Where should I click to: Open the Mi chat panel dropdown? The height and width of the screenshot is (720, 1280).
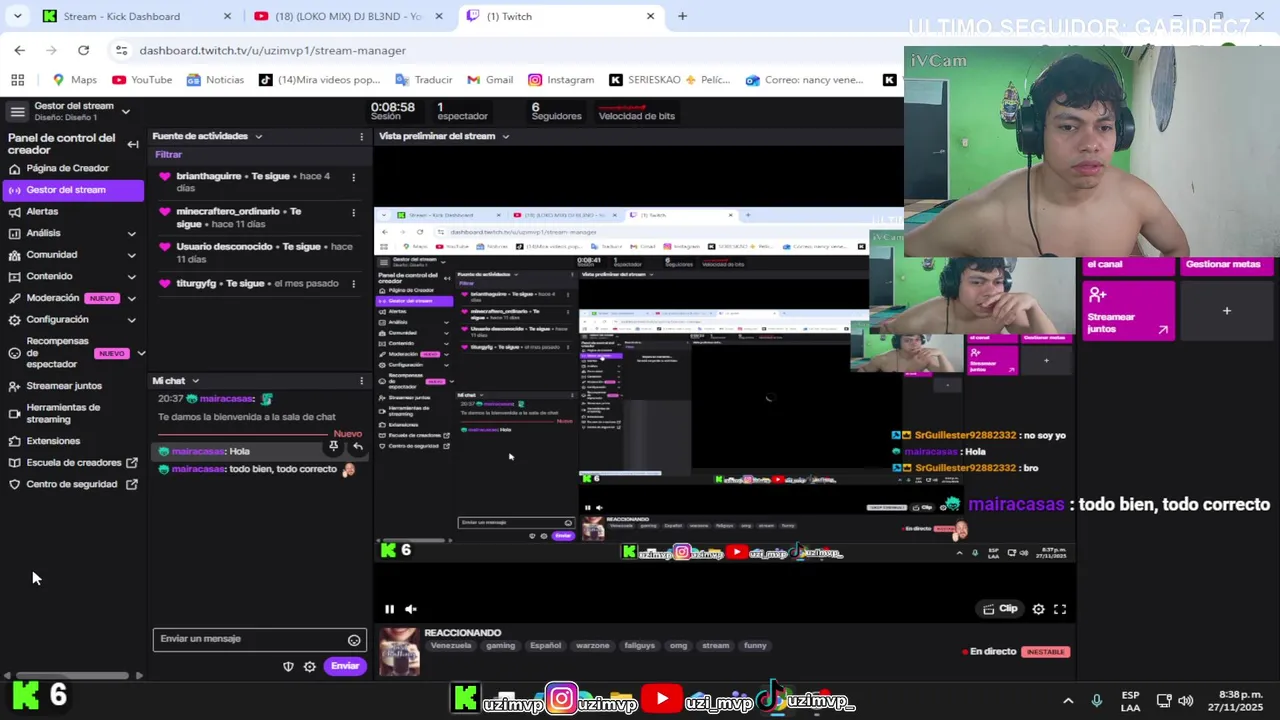click(195, 381)
